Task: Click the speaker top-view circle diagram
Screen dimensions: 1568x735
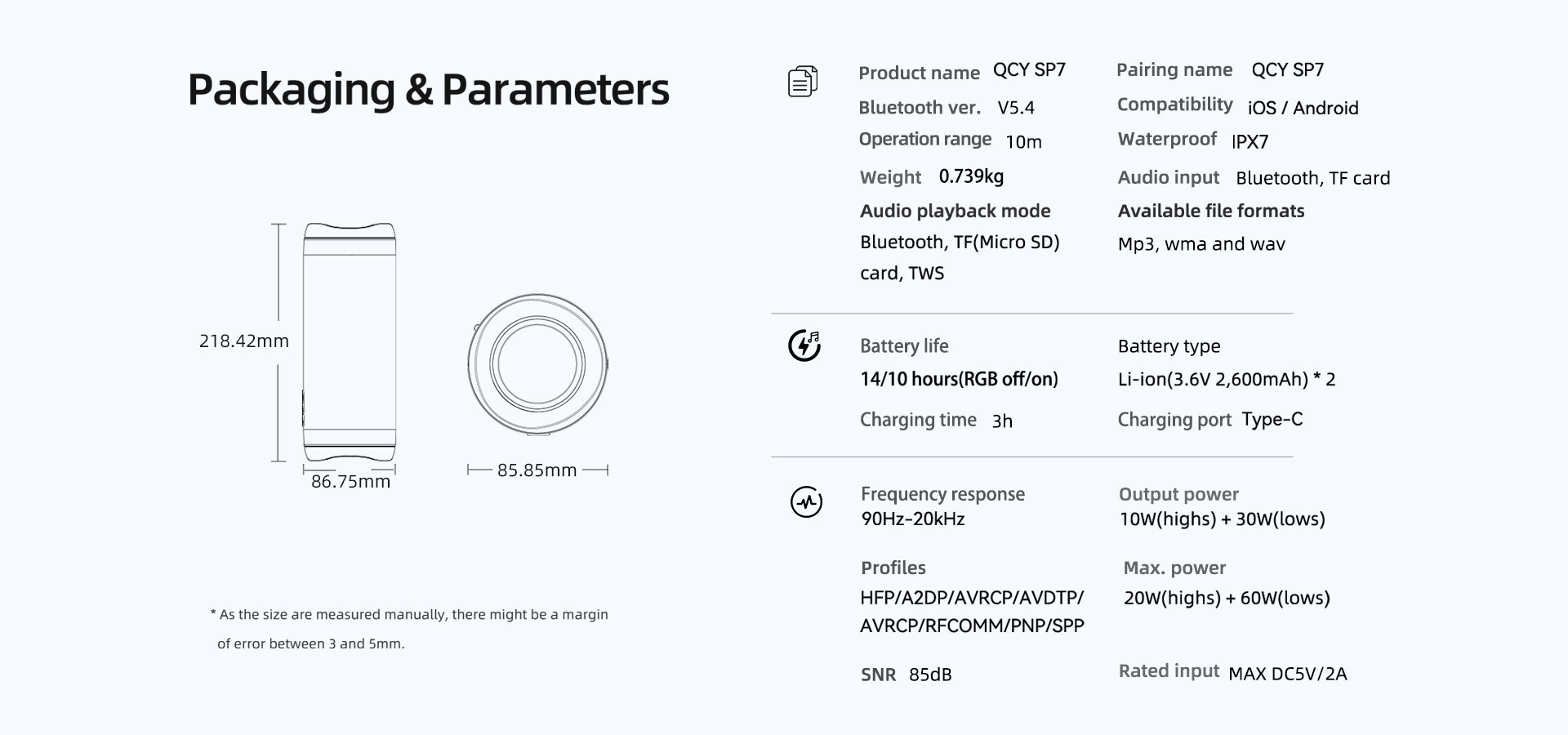Action: [x=537, y=363]
